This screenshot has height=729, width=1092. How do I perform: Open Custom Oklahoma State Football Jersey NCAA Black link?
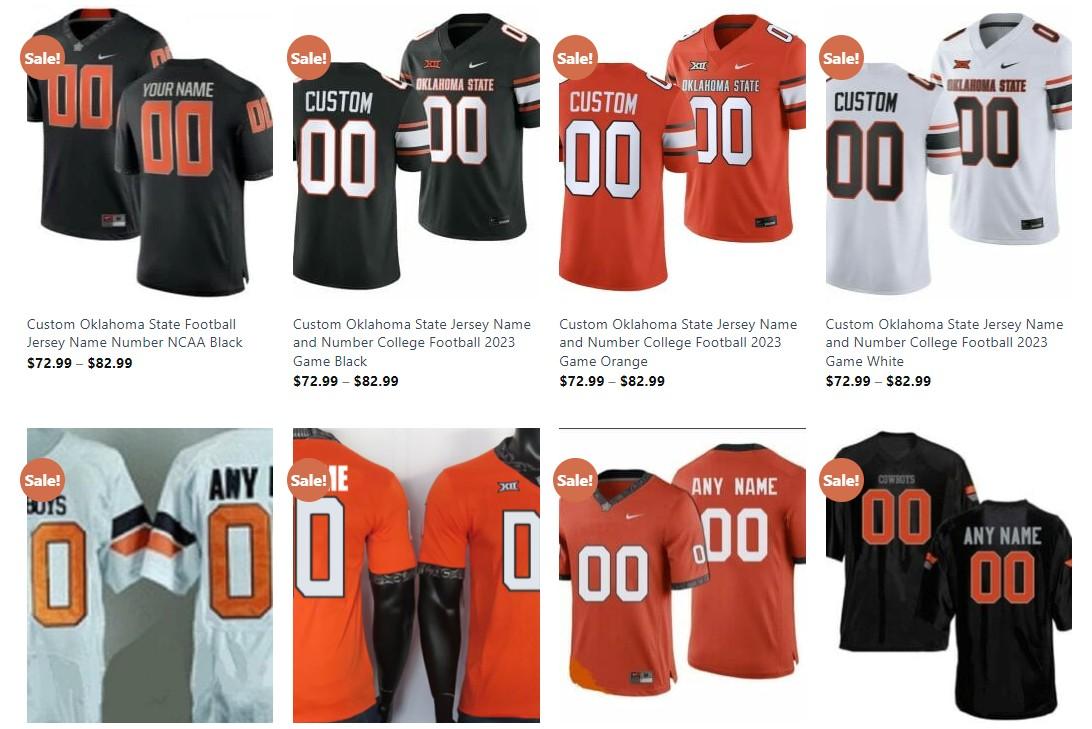tap(134, 333)
